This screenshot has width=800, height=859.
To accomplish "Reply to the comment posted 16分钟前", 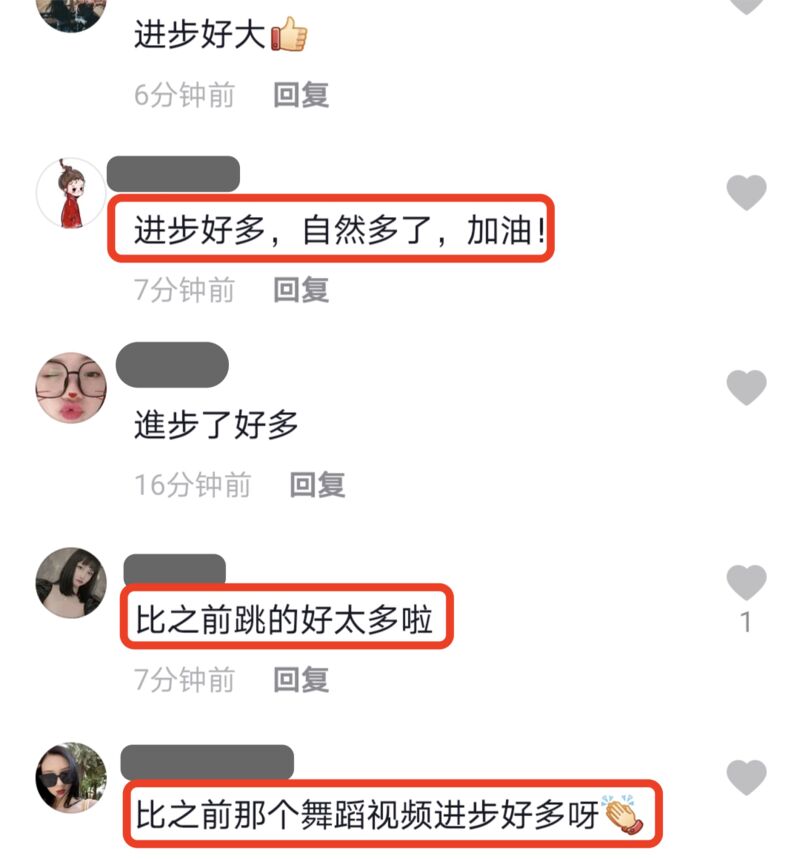I will coord(317,485).
